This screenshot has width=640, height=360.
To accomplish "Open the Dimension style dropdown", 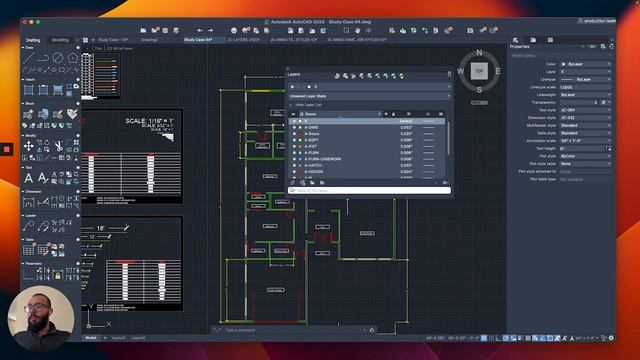I will tap(585, 118).
